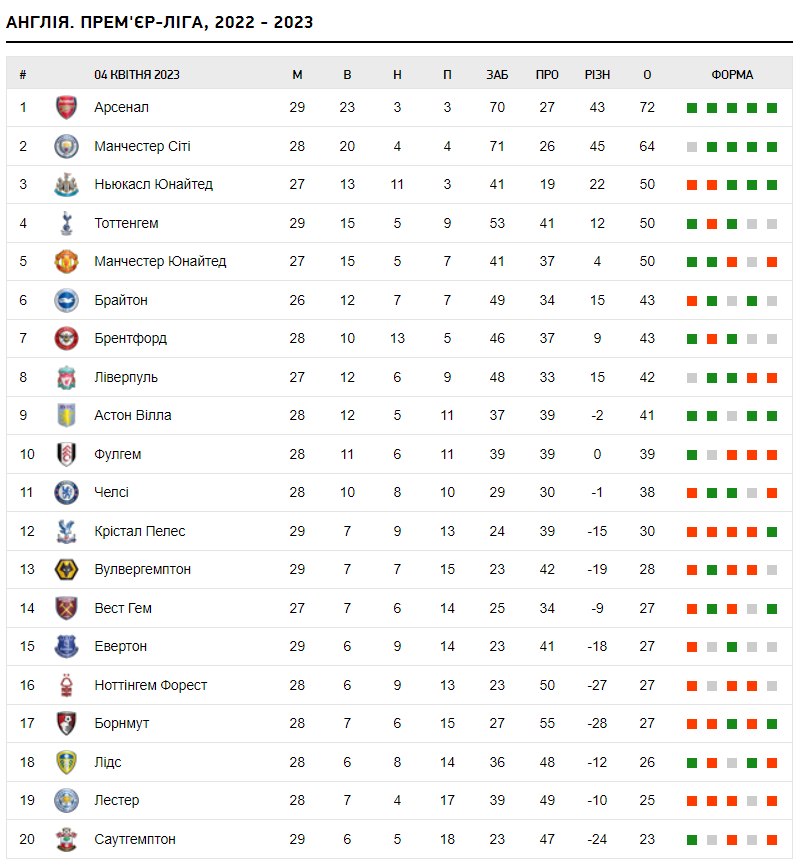Click the Liverpool club crest icon

pos(66,377)
